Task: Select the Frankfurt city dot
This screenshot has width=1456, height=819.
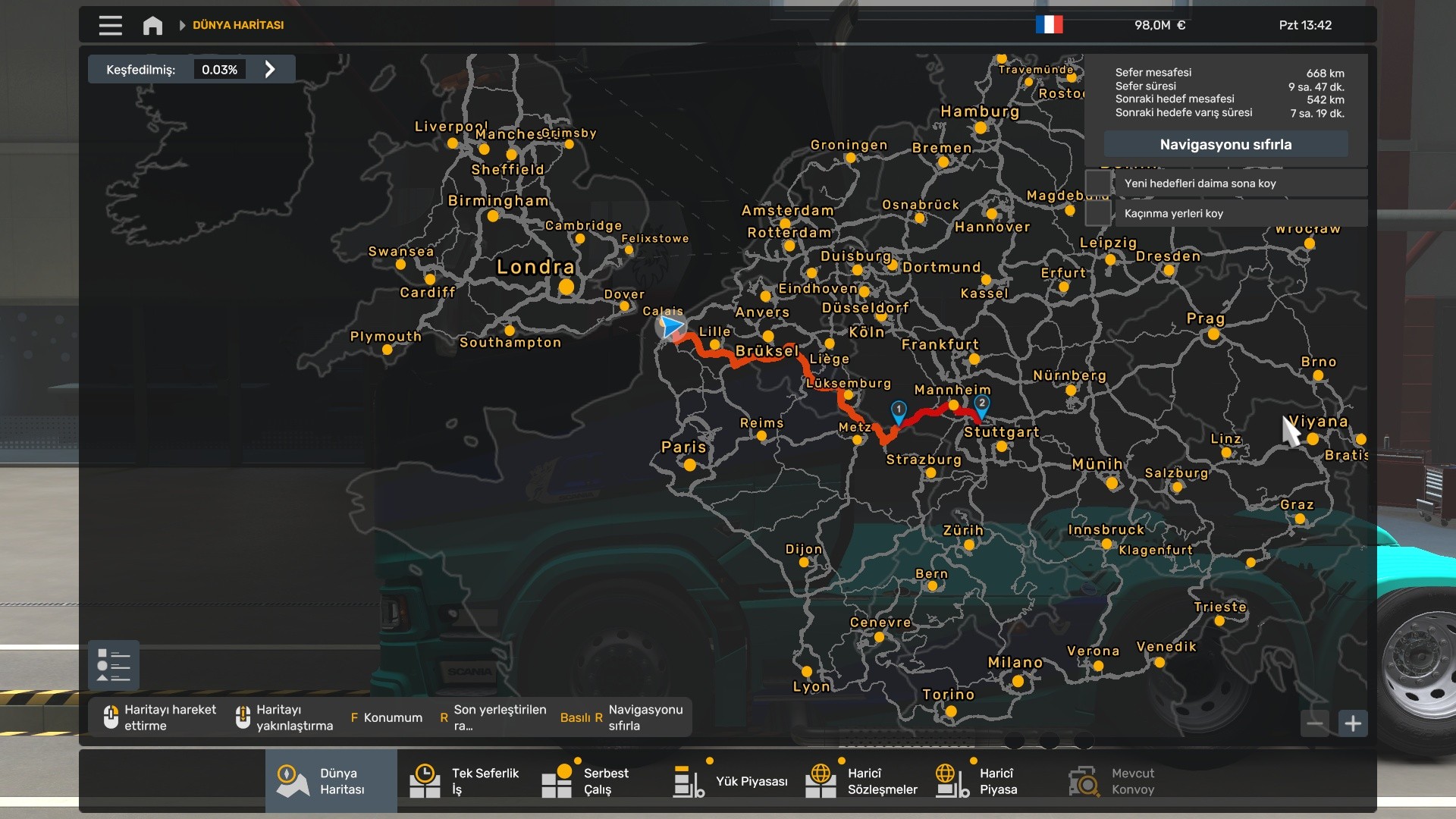Action: (974, 359)
